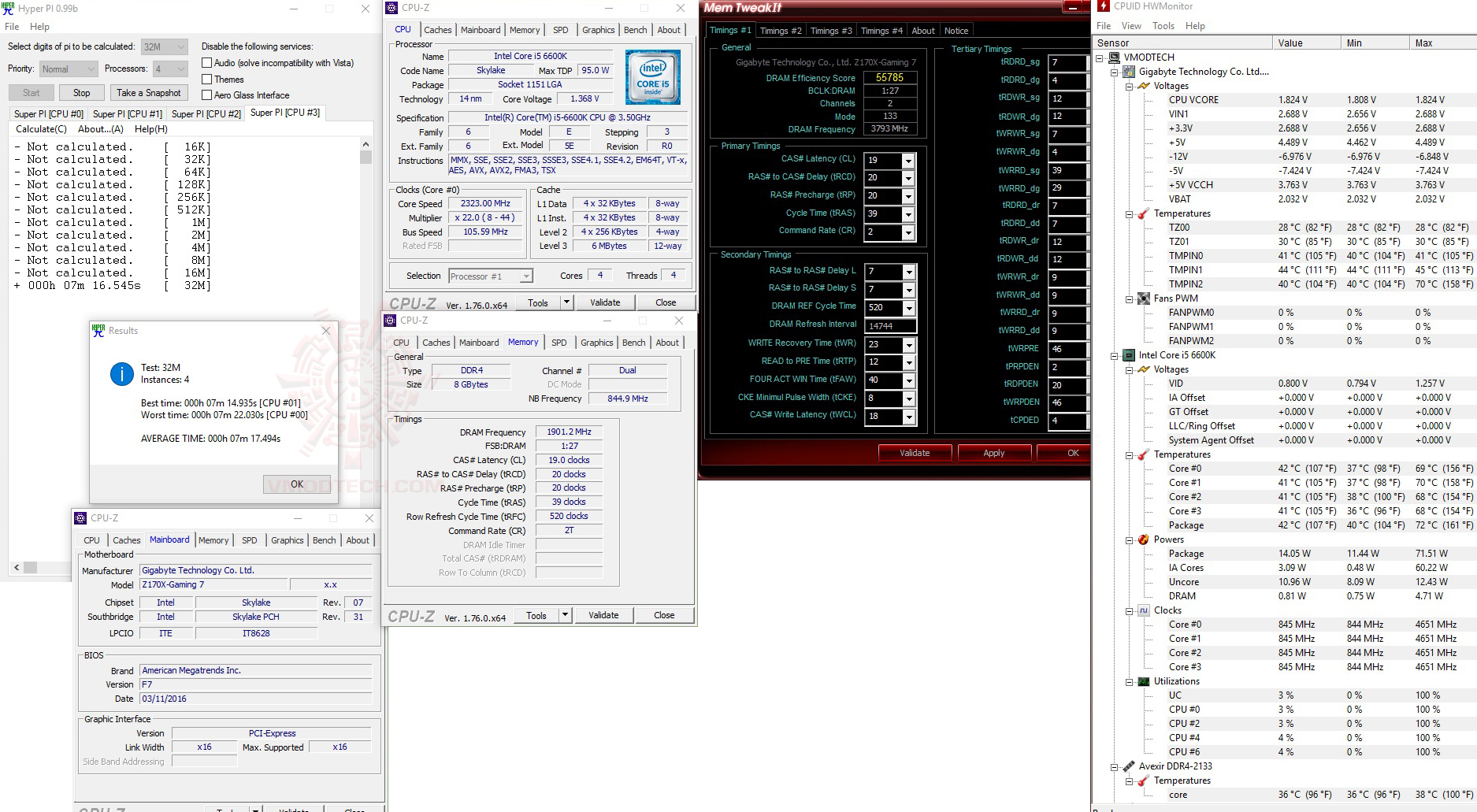This screenshot has height=812, width=1477.
Task: Enable Audio service checkbox in Hyper PI
Action: click(206, 63)
